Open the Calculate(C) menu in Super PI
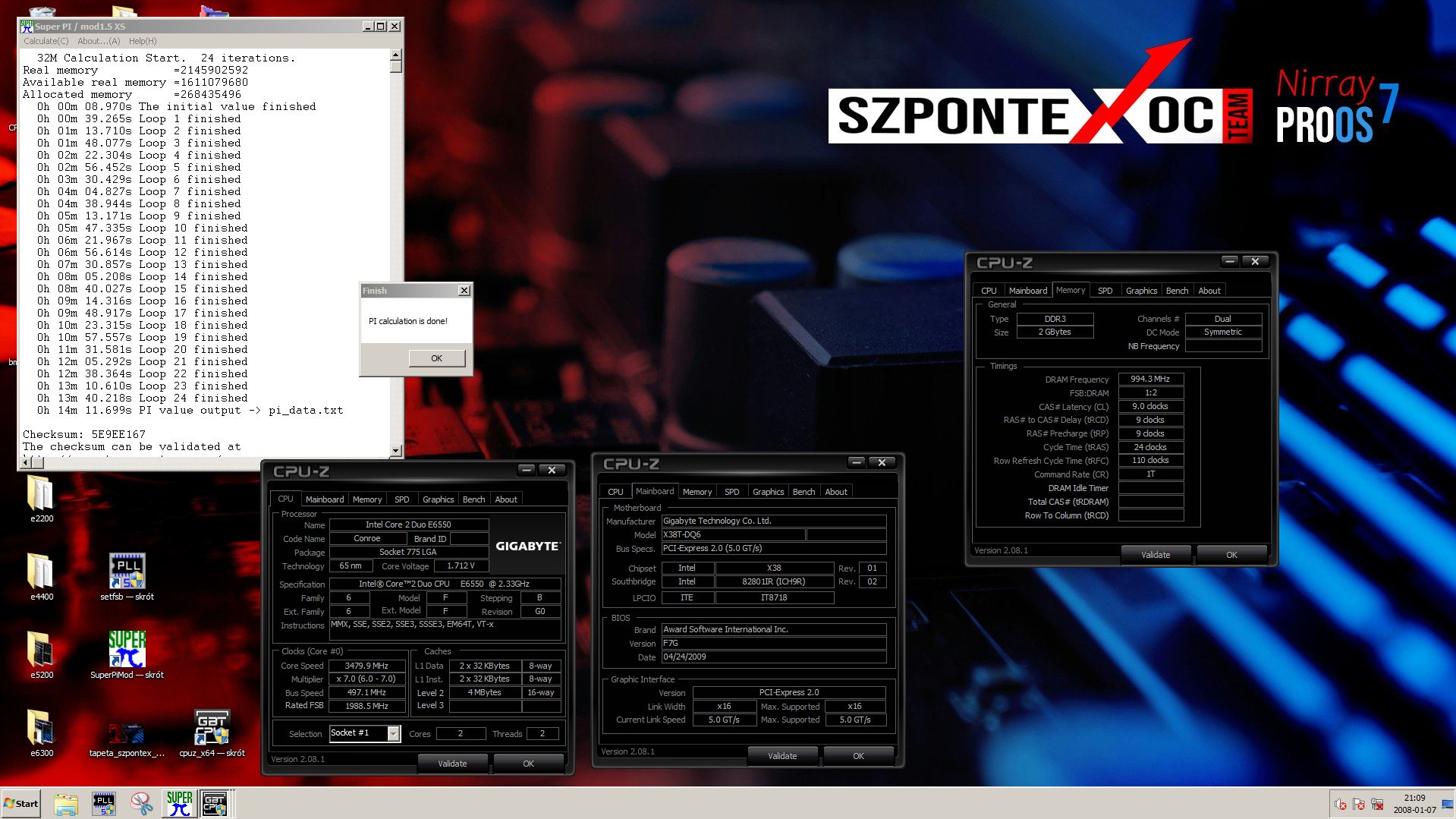Image resolution: width=1456 pixels, height=819 pixels. coord(46,41)
